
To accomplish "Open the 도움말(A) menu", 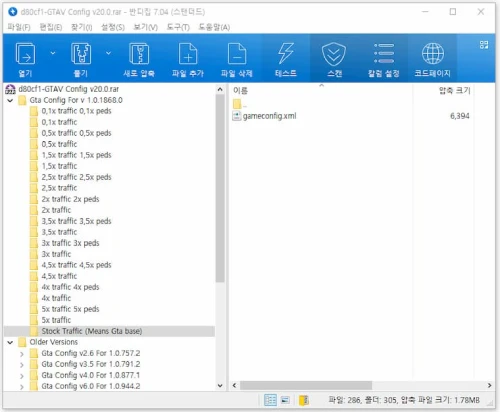I will point(214,27).
